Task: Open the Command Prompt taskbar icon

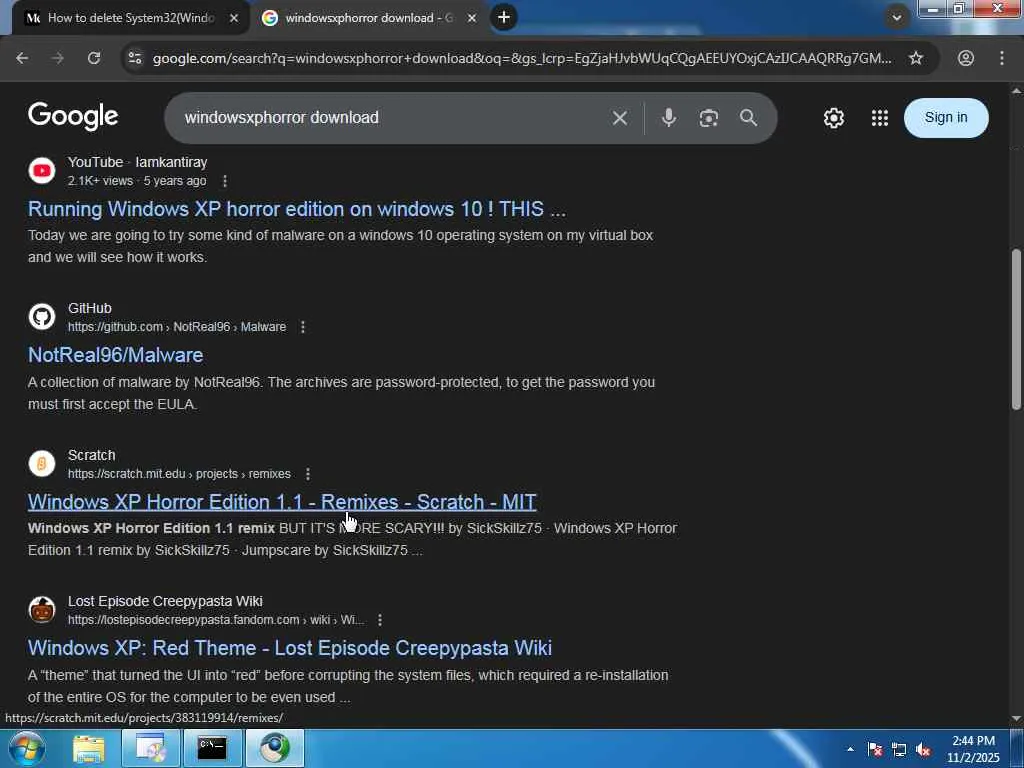Action: pyautogui.click(x=212, y=748)
